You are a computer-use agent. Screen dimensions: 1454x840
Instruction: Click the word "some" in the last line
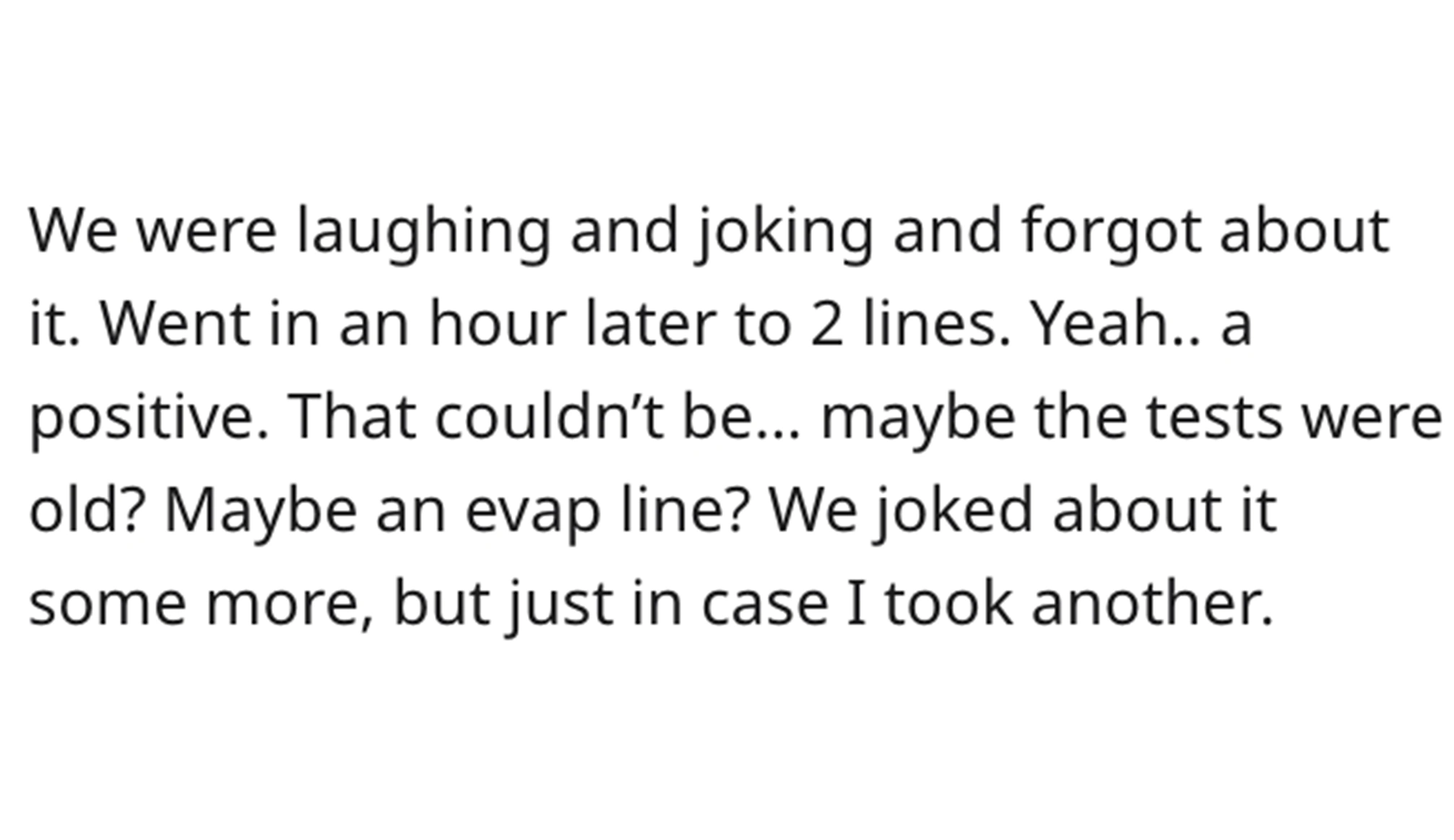[x=108, y=604]
